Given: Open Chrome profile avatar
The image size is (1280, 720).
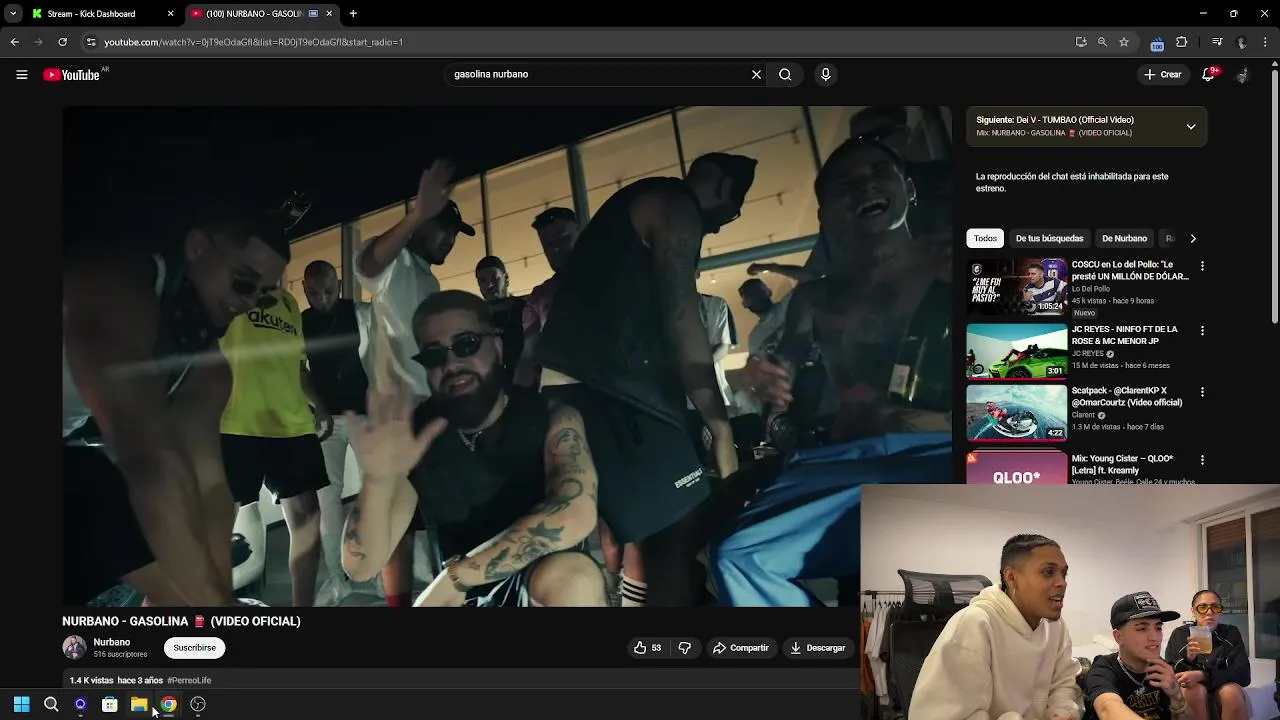Looking at the screenshot, I should [1242, 42].
